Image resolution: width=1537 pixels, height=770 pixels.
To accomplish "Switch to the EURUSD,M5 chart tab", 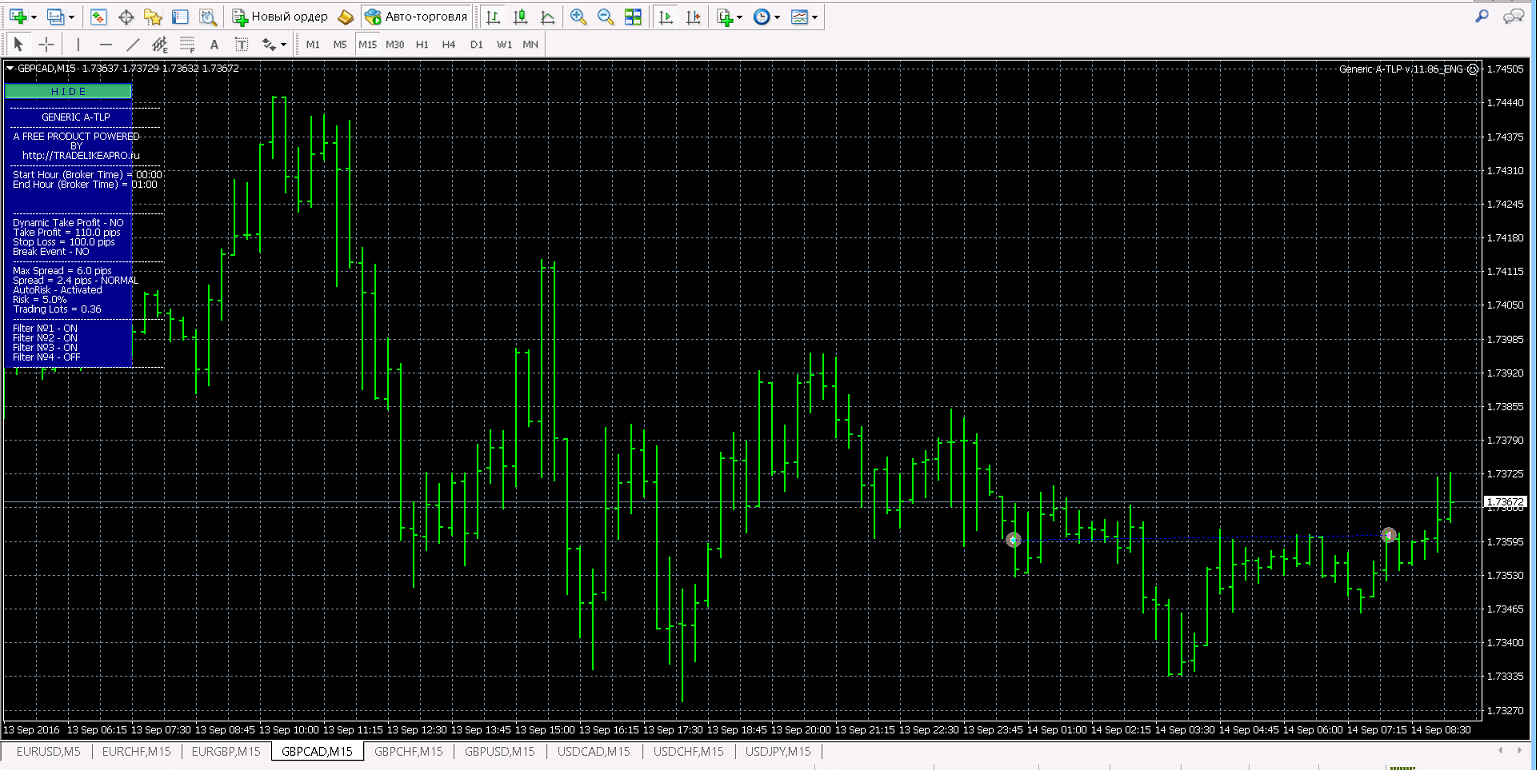I will point(47,751).
